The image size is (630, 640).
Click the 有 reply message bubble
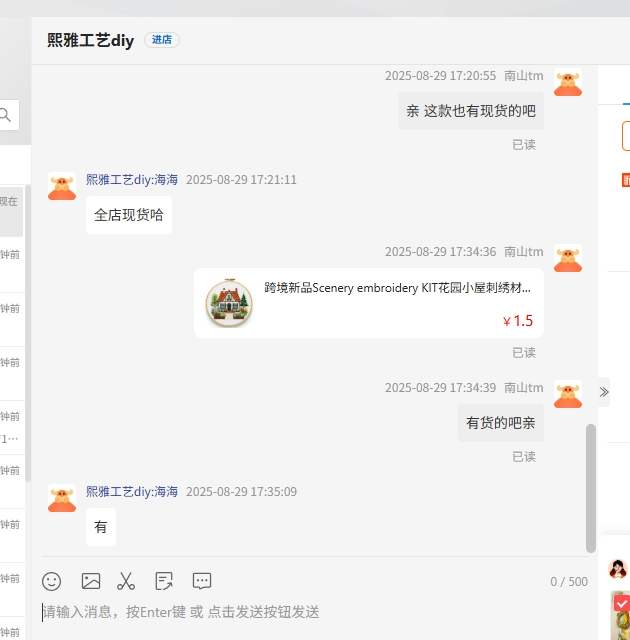[x=101, y=527]
